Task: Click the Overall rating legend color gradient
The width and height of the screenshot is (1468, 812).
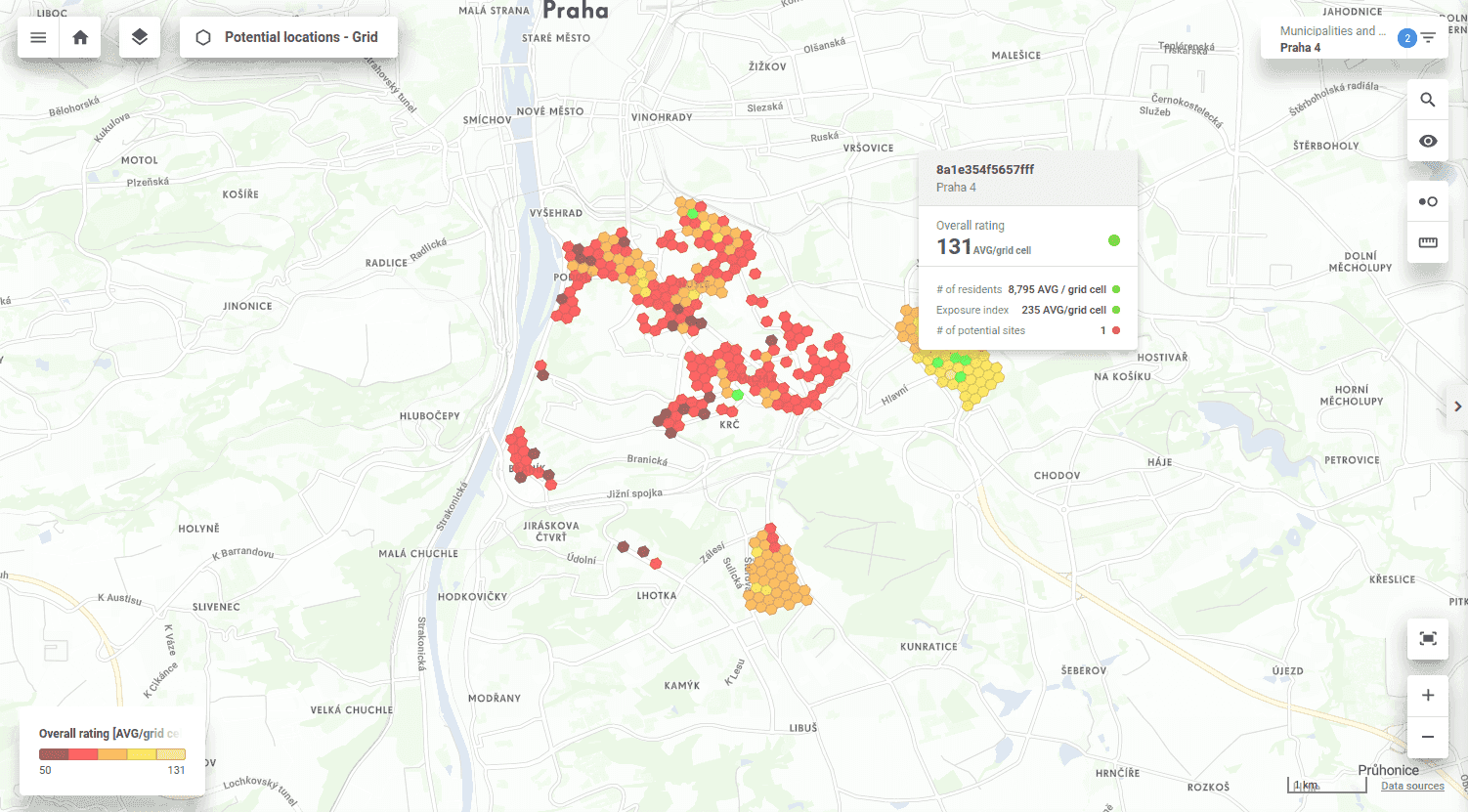Action: click(x=111, y=753)
